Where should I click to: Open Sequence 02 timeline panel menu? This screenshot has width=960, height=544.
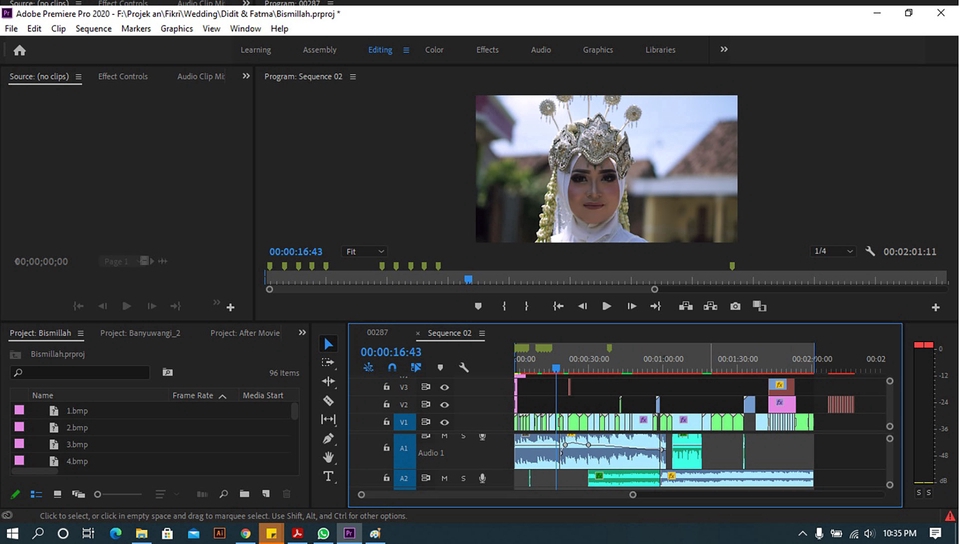[482, 333]
